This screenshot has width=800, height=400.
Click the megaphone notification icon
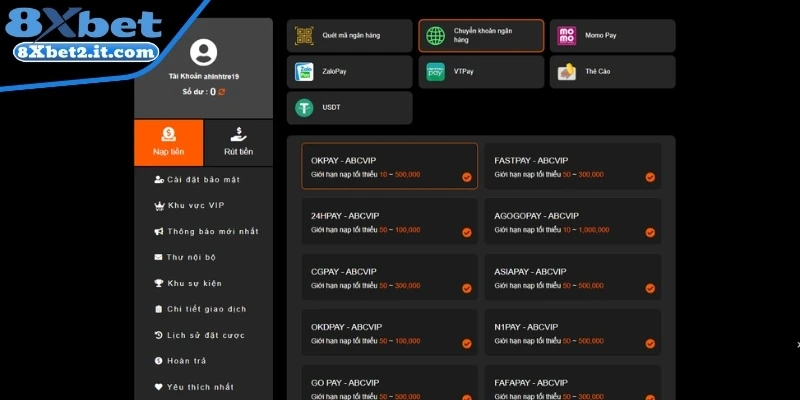(x=159, y=232)
